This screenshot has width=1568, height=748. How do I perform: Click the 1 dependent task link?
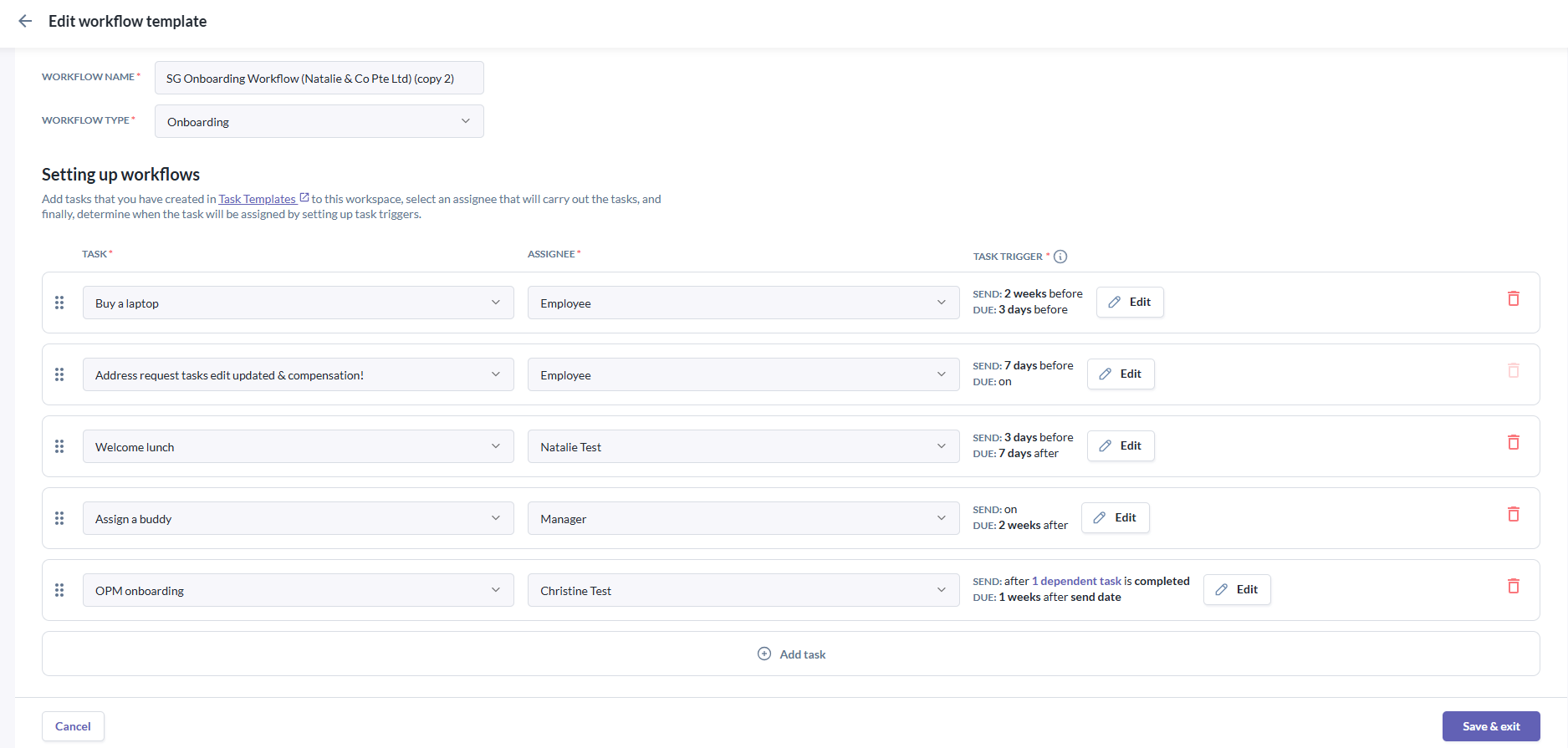[x=1076, y=581]
